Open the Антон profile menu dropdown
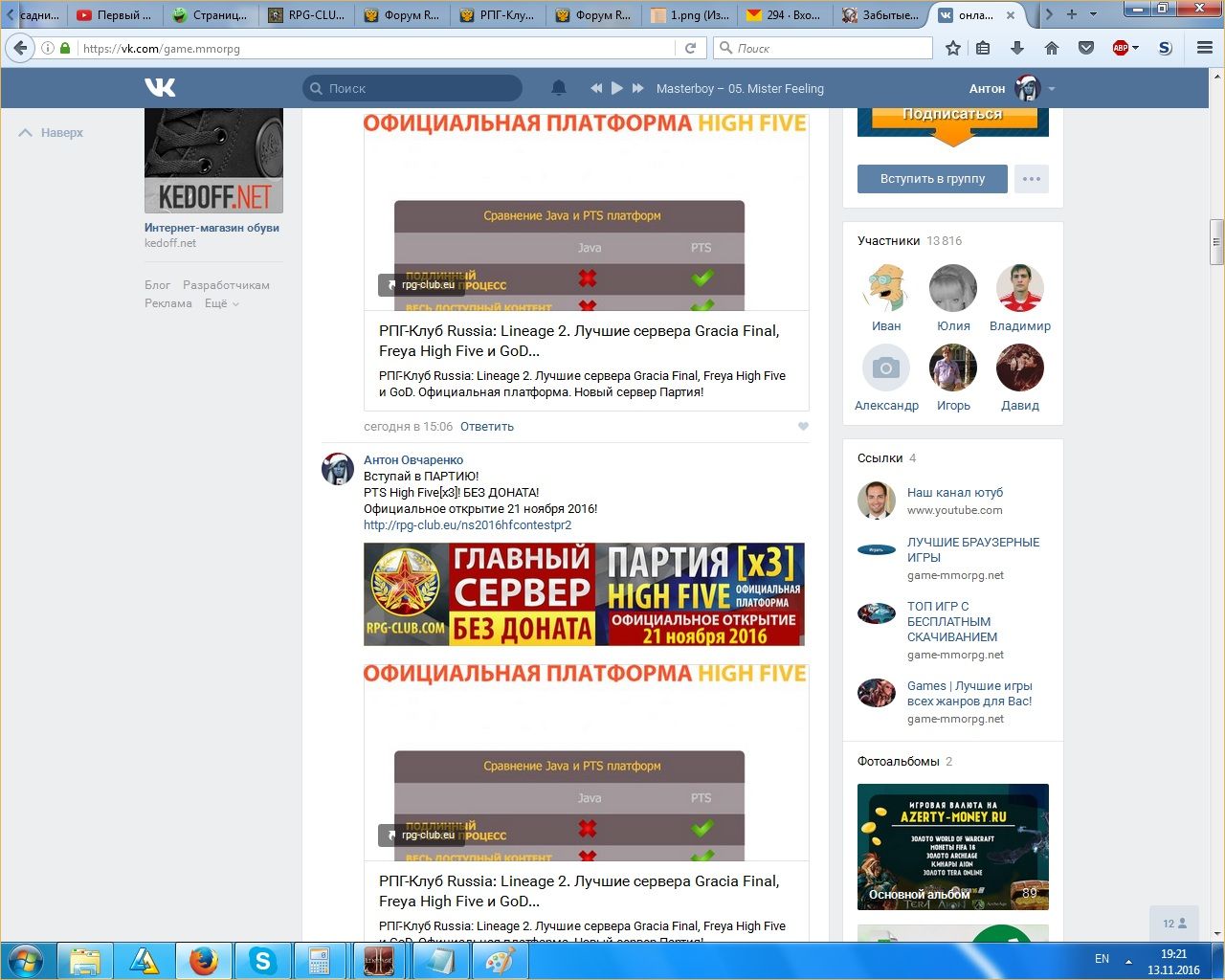 [1013, 88]
